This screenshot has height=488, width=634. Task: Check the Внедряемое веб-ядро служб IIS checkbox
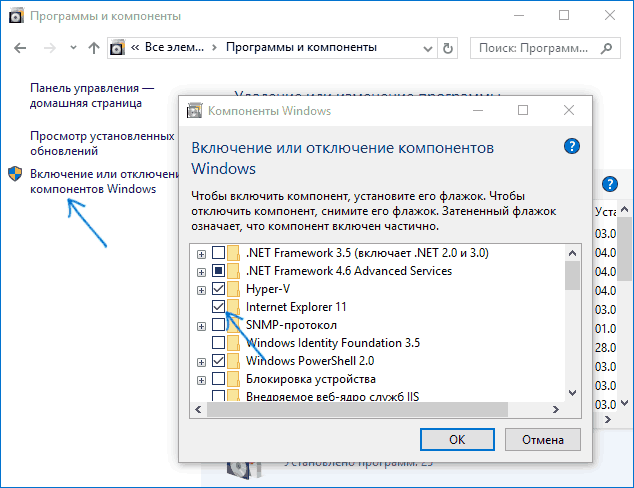(218, 395)
